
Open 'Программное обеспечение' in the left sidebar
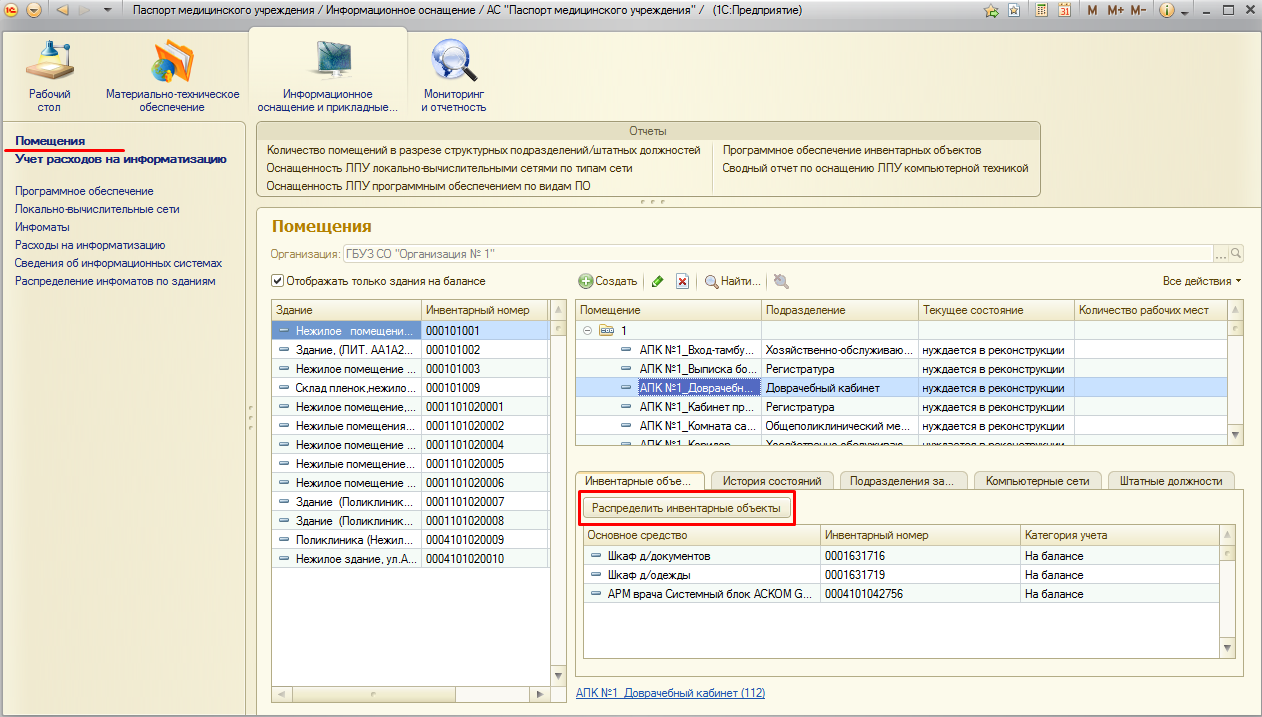click(x=84, y=191)
